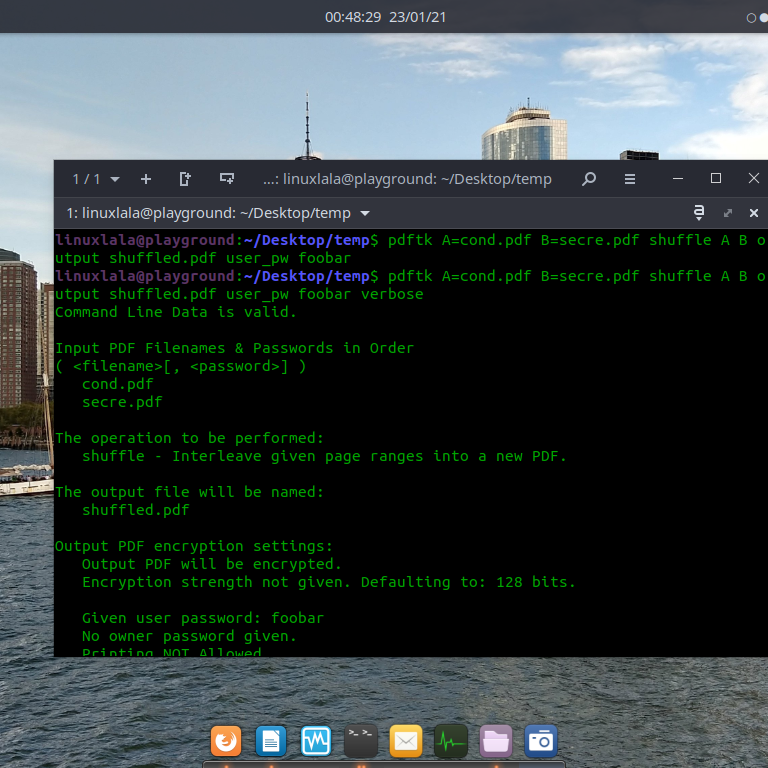Launch the green pulse system monitor in dock
The height and width of the screenshot is (768, 768).
451,741
